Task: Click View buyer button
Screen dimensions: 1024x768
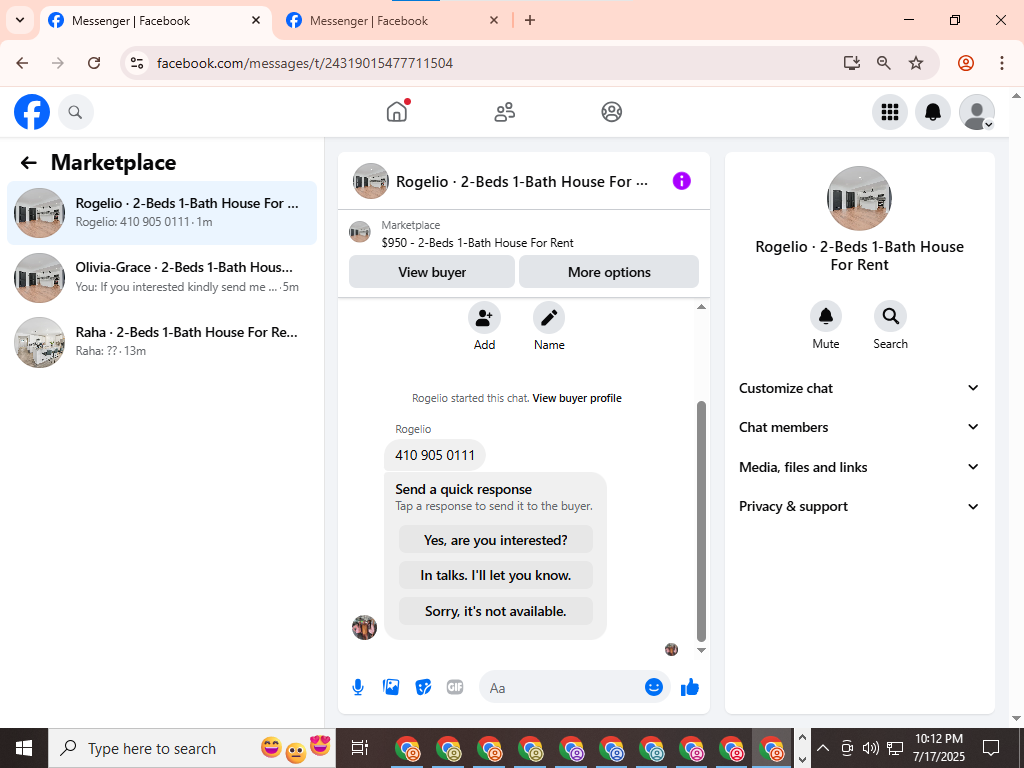Action: click(x=432, y=272)
